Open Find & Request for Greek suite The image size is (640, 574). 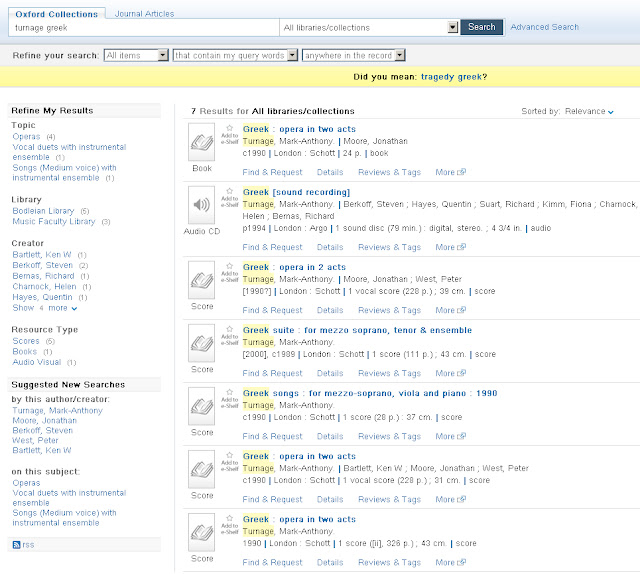click(x=272, y=373)
